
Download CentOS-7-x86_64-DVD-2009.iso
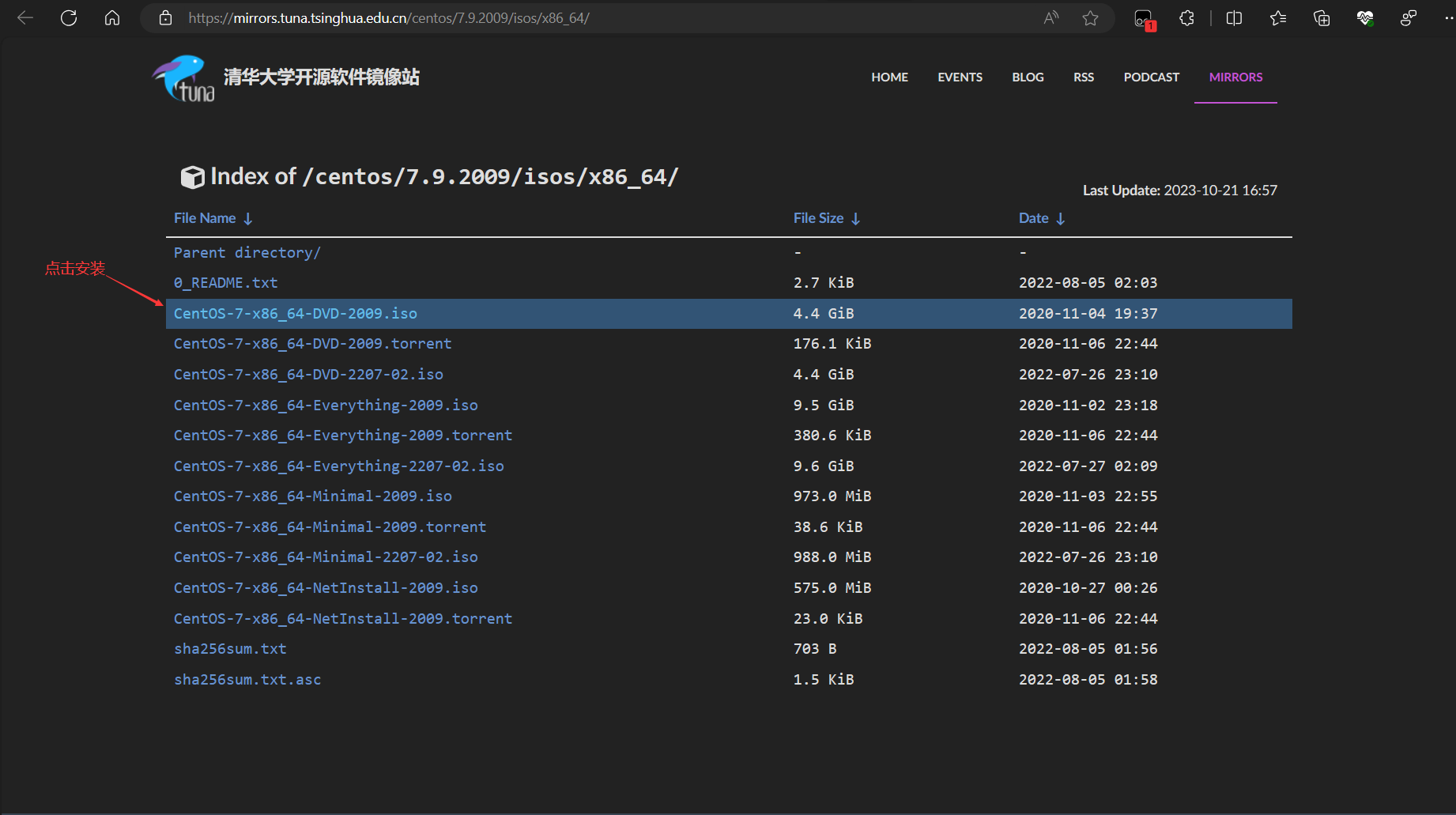[x=295, y=313]
